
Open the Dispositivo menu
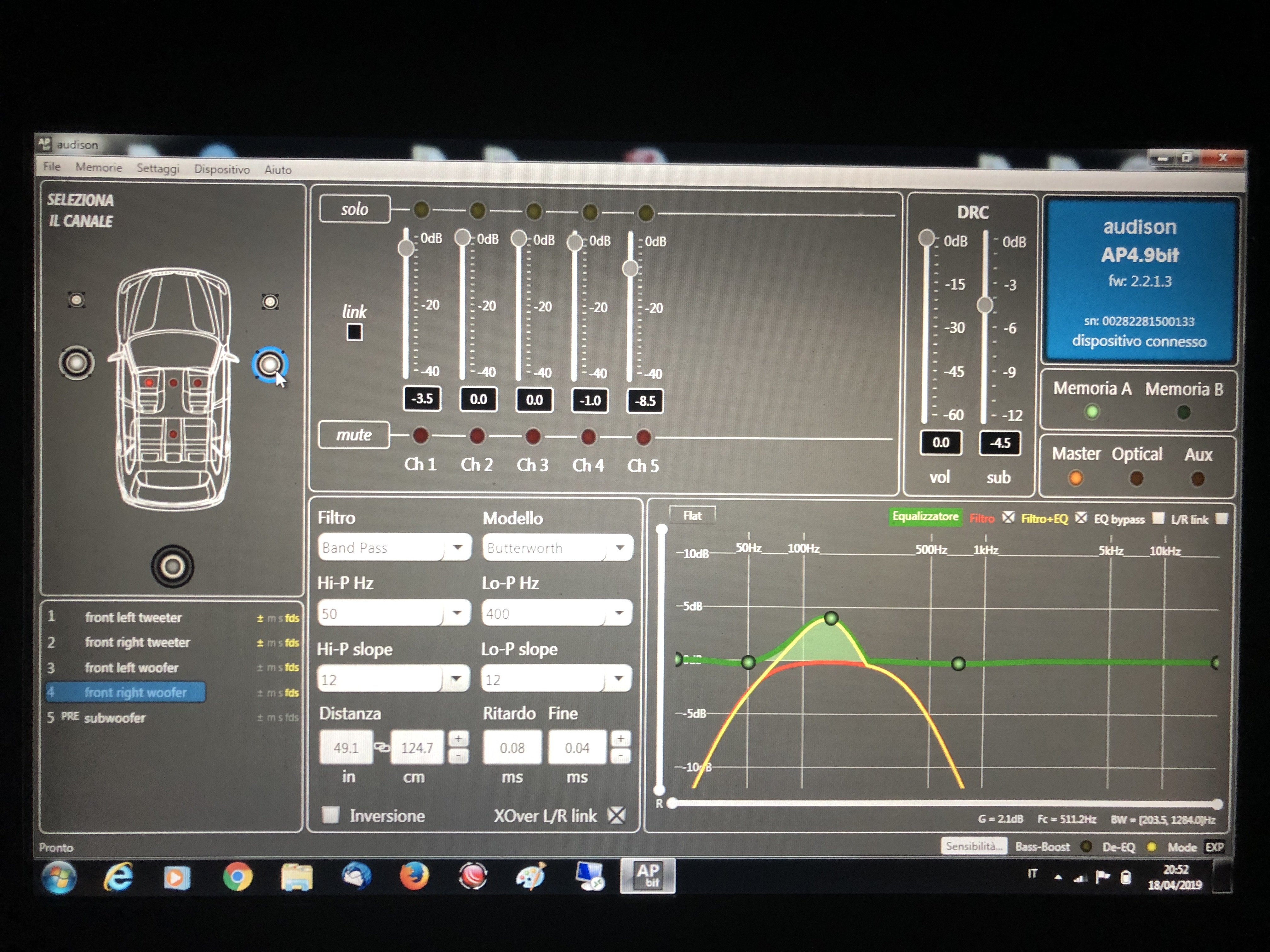click(x=222, y=169)
